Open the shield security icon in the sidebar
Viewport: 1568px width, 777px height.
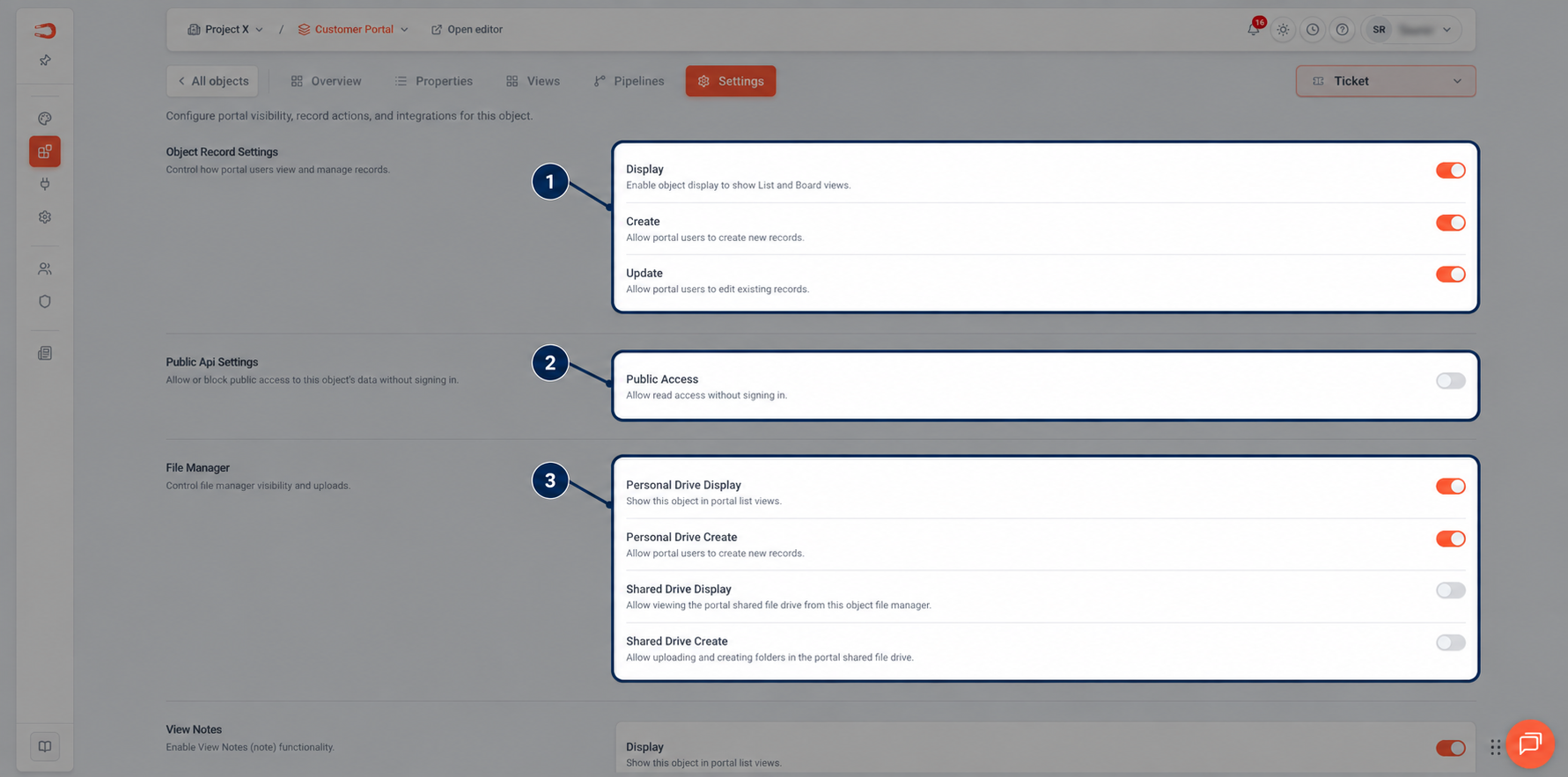[x=45, y=301]
